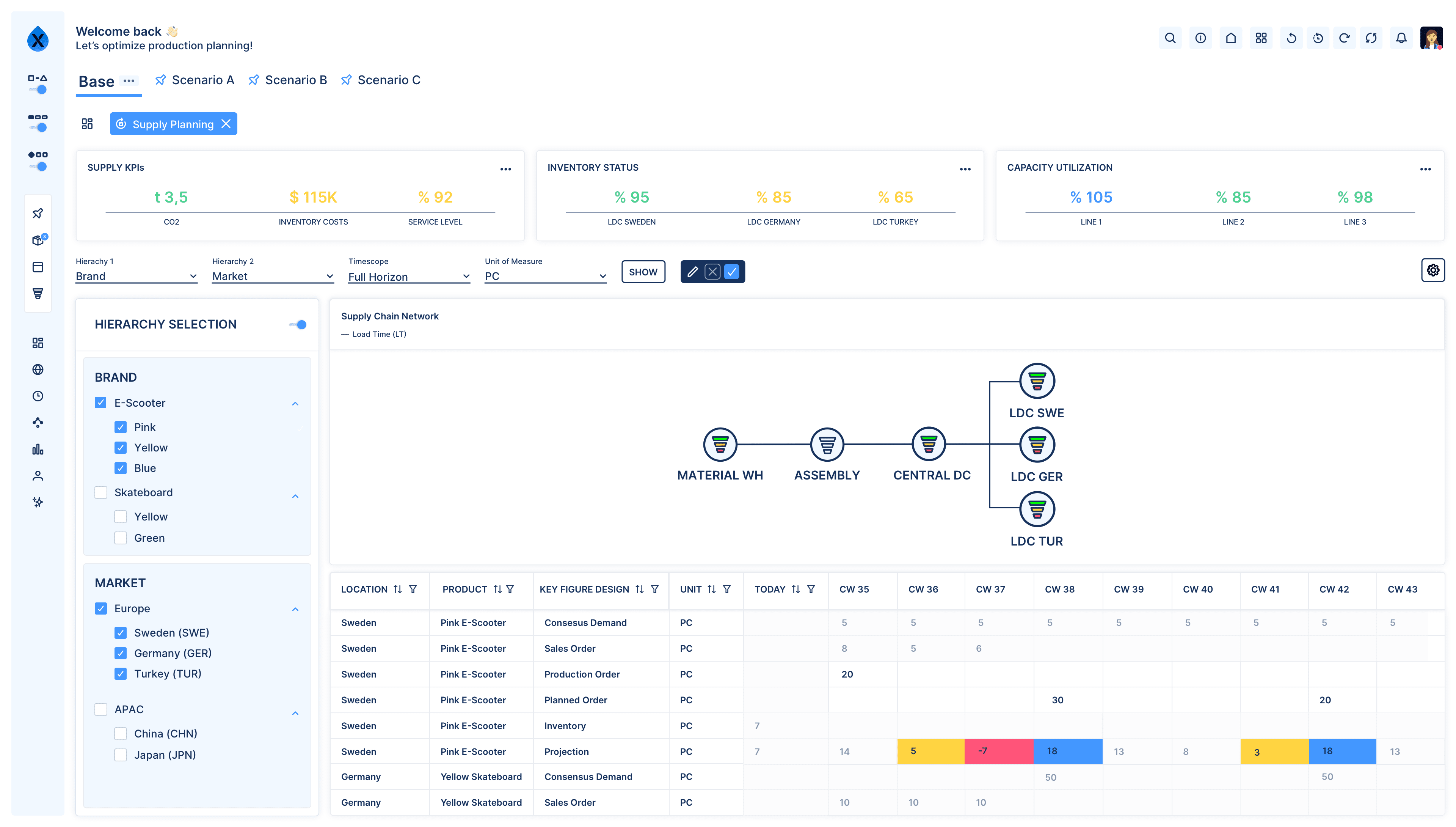
Task: Toggle the Hierarchy Selection switch
Action: [298, 325]
